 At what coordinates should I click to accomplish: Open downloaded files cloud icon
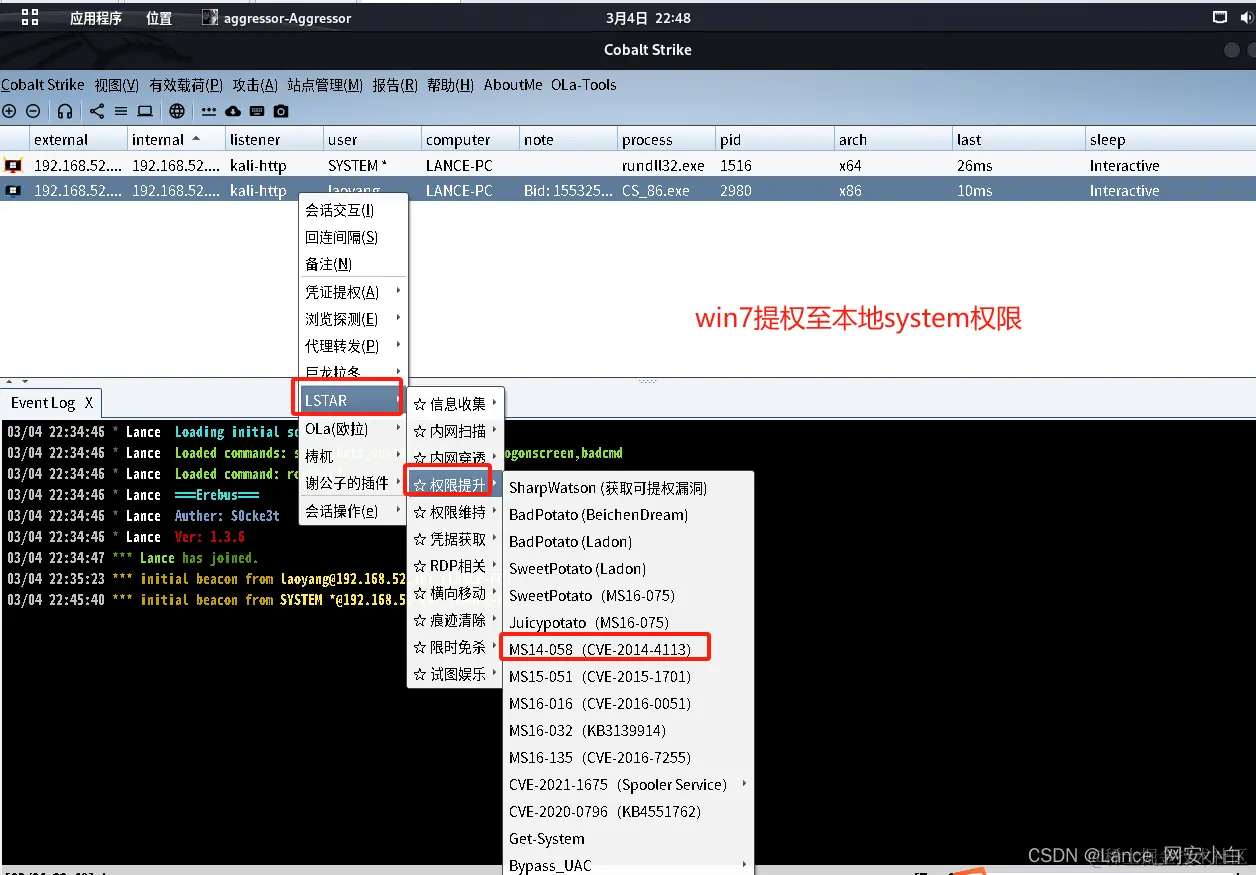pyautogui.click(x=233, y=111)
